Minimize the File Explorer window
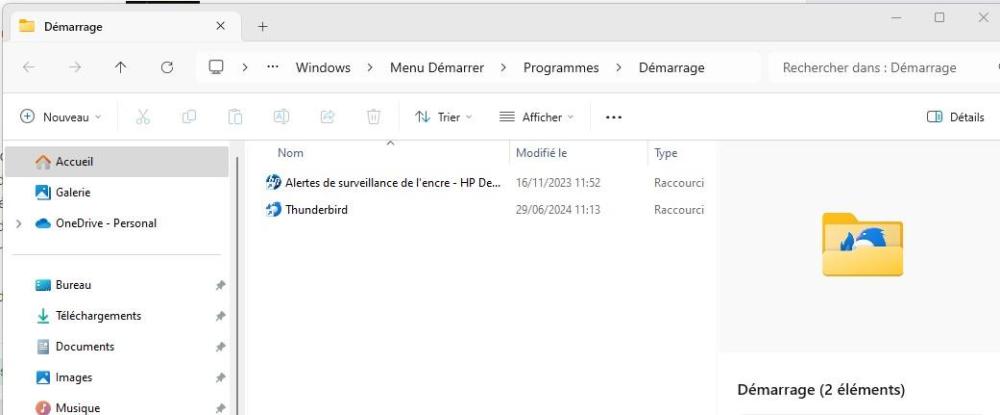The height and width of the screenshot is (415, 1000). pyautogui.click(x=897, y=18)
